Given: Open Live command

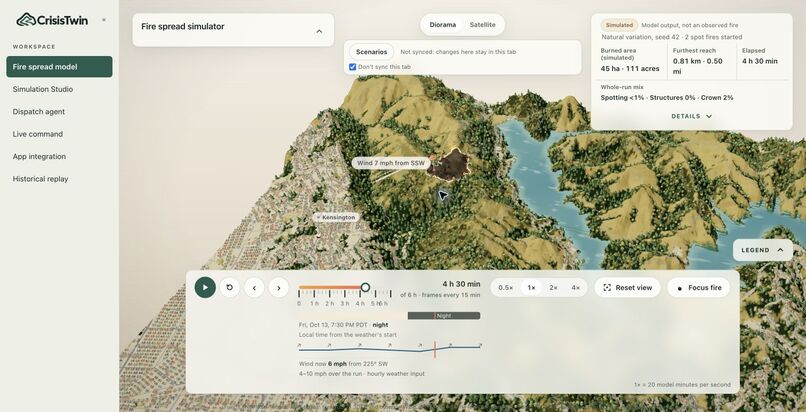Looking at the screenshot, I should (59, 134).
